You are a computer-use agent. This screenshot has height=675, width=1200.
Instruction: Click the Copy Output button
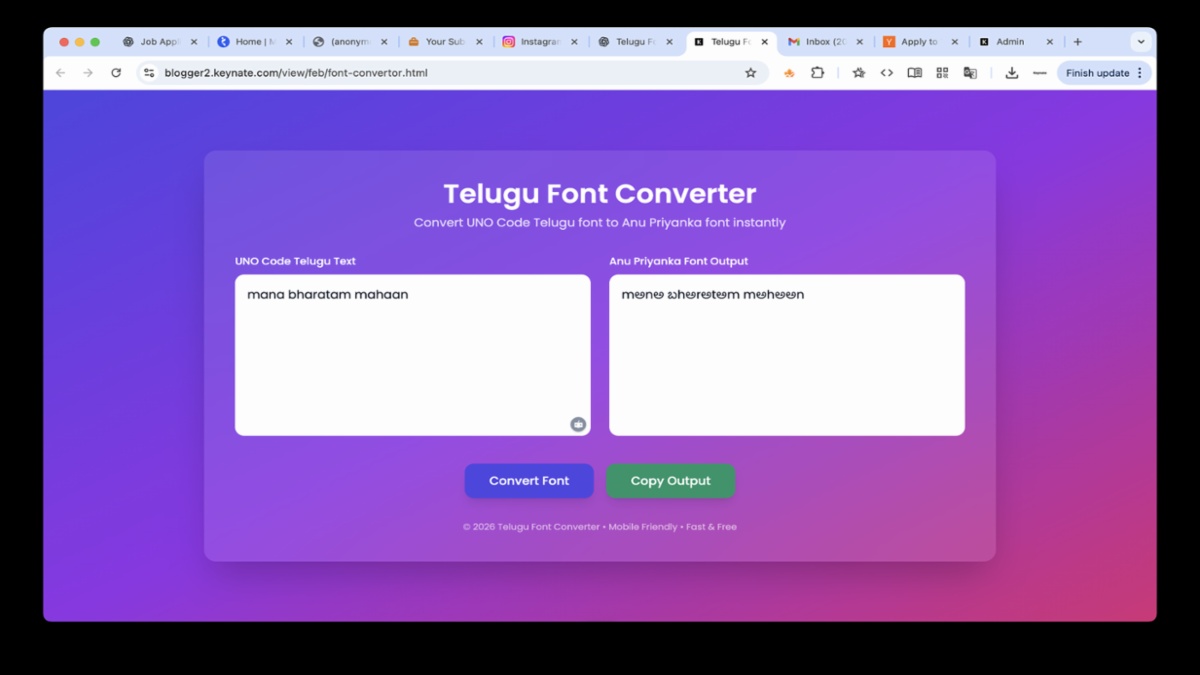(670, 481)
